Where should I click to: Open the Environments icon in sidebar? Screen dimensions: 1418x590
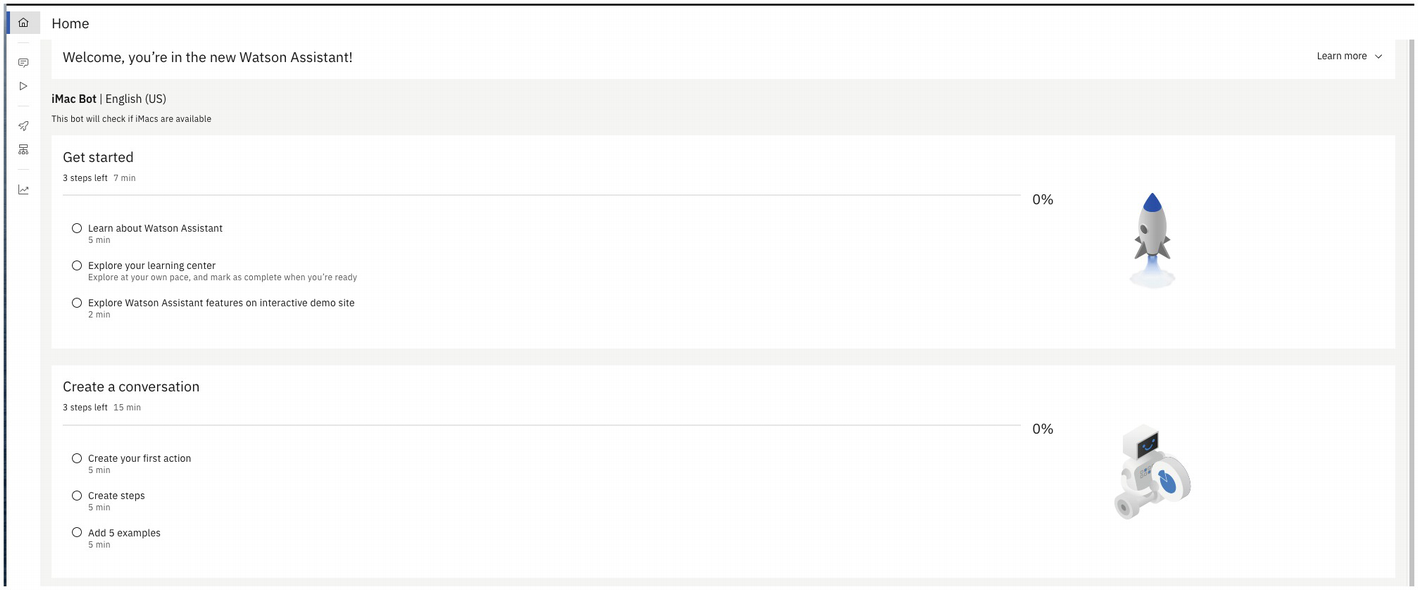click(23, 149)
